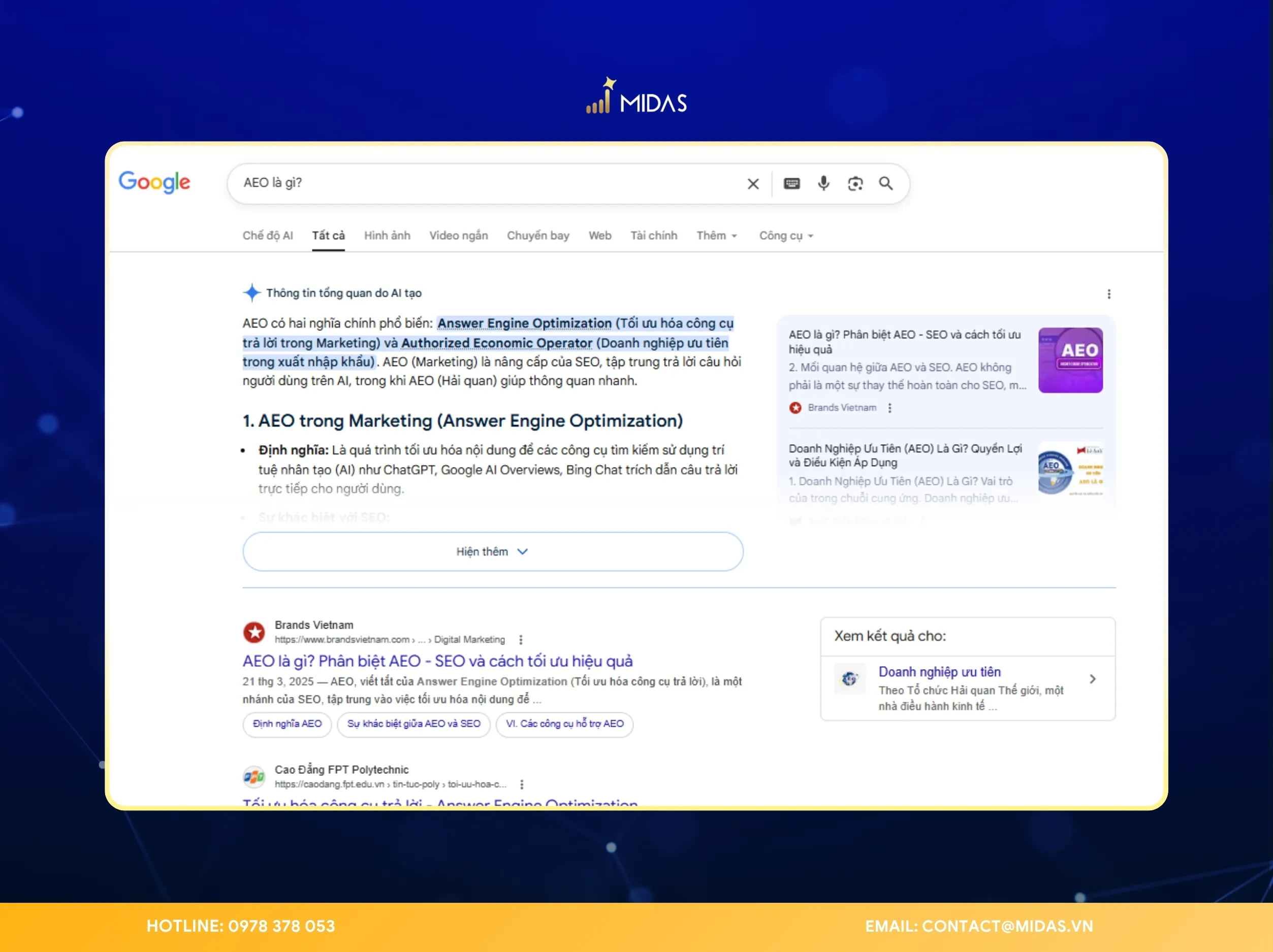Start voice search with the microphone icon

(x=823, y=183)
